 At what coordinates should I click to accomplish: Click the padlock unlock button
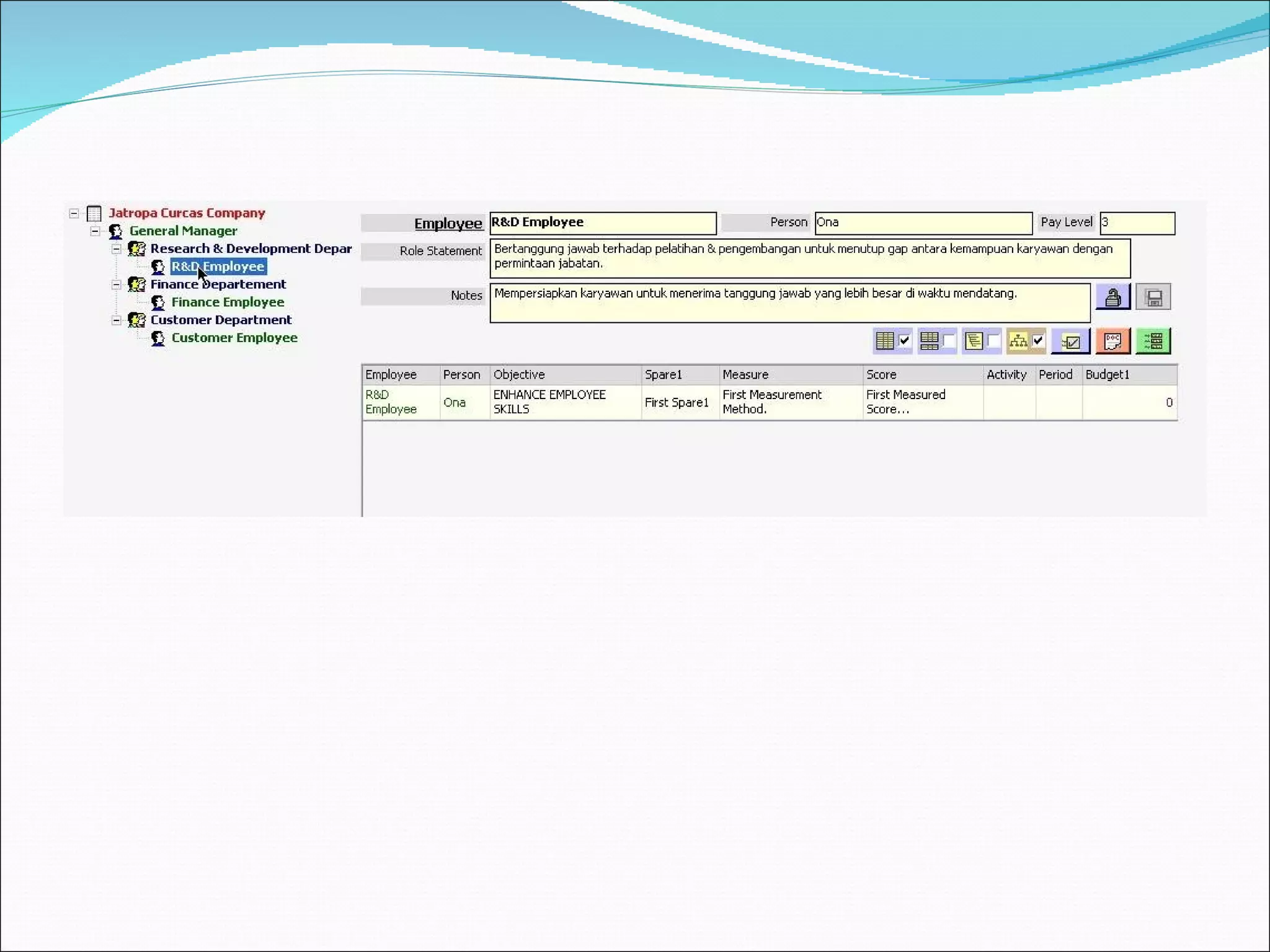click(x=1112, y=297)
